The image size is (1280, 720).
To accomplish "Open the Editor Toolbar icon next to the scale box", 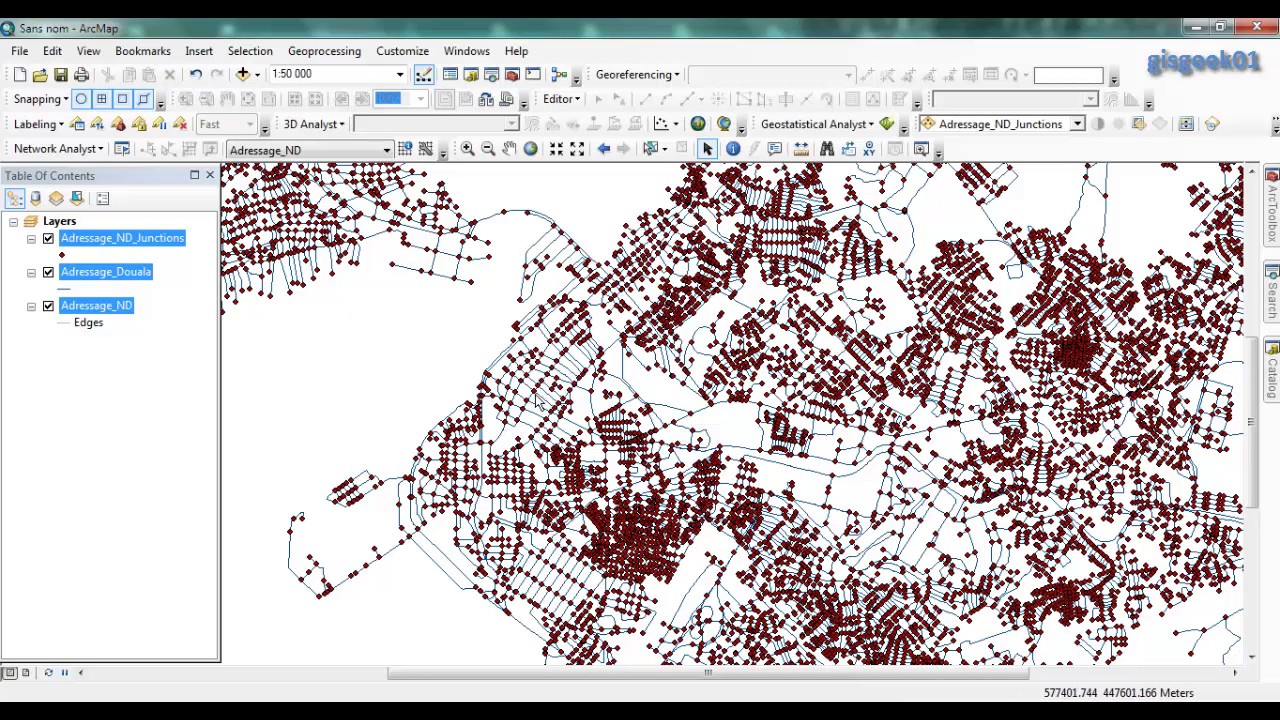I will coord(424,74).
